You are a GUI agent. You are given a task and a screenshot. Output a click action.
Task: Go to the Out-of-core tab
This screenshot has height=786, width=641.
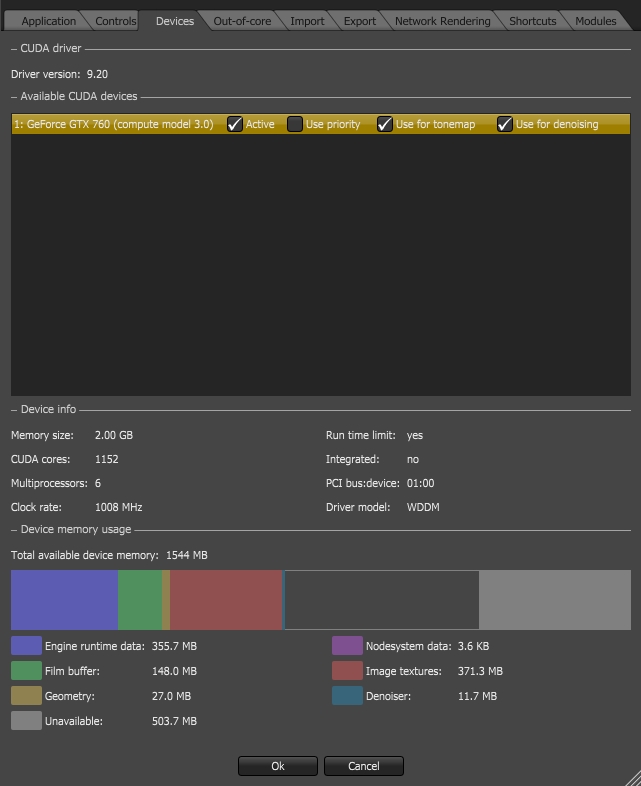tap(242, 21)
